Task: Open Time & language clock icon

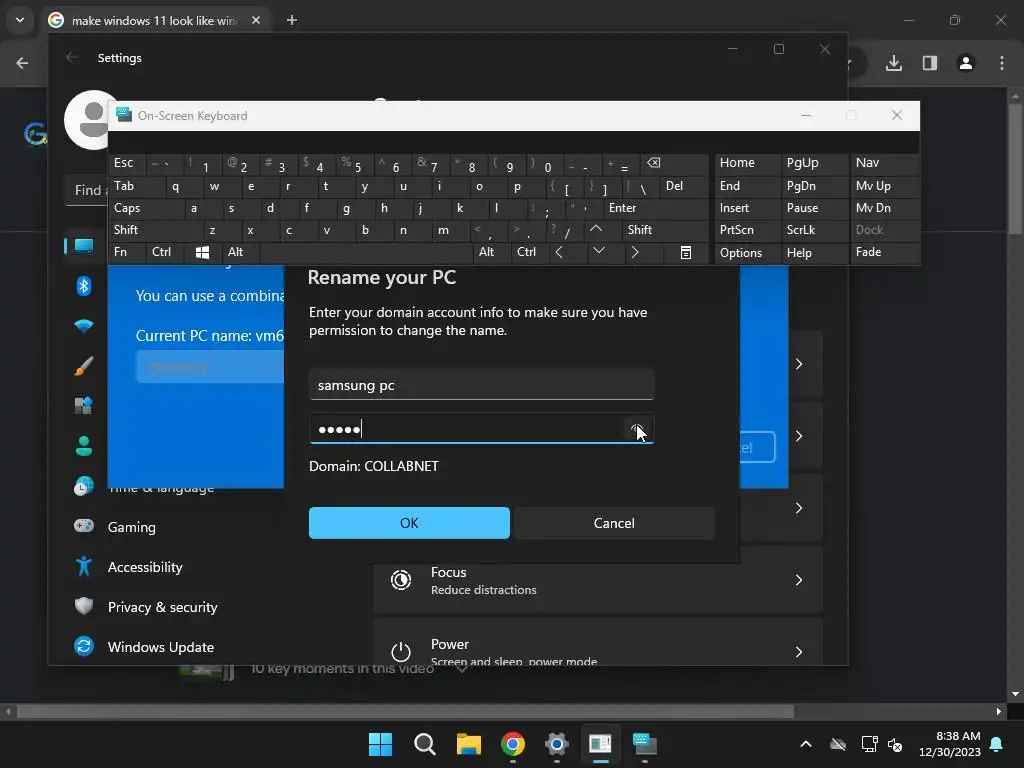Action: click(84, 487)
